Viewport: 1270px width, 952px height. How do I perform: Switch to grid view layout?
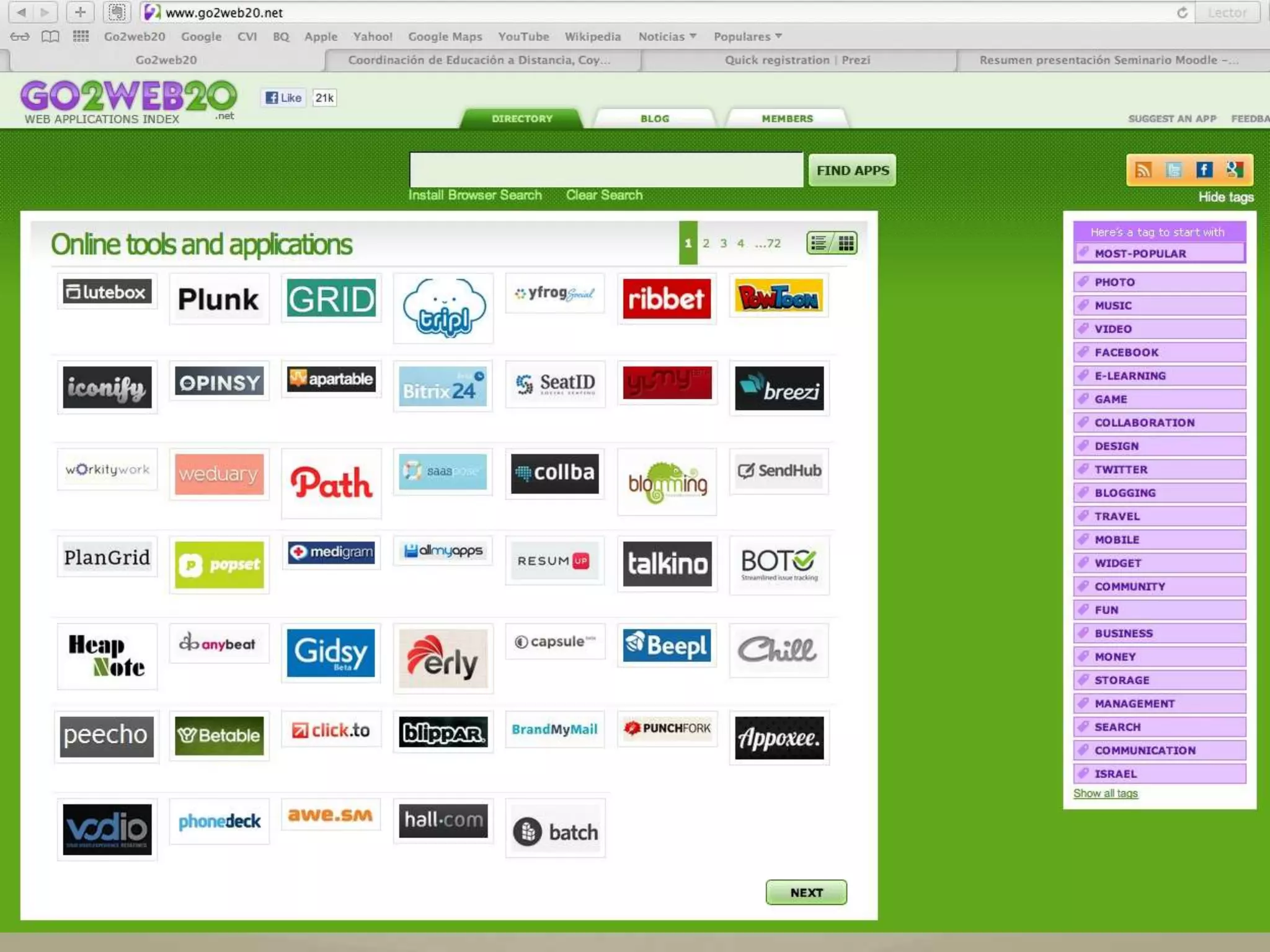(x=846, y=243)
